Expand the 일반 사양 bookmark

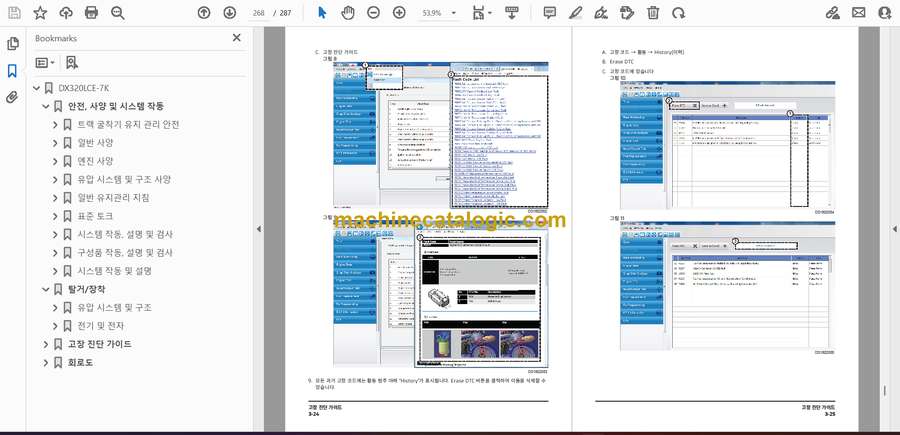[55, 143]
